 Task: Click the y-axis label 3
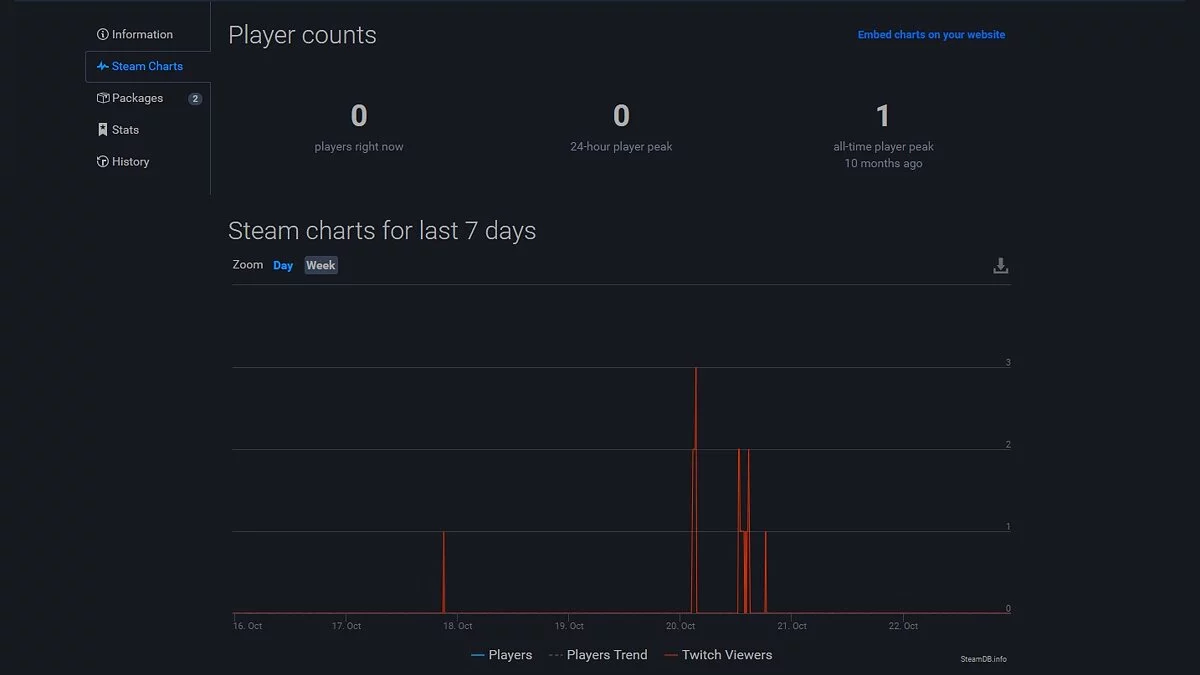click(1008, 363)
